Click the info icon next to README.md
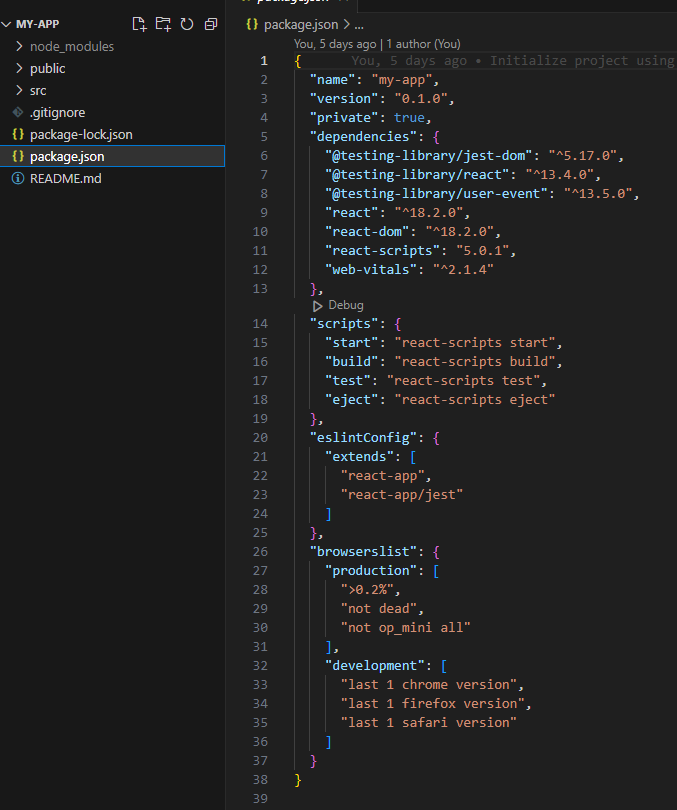The width and height of the screenshot is (677, 810). point(18,178)
